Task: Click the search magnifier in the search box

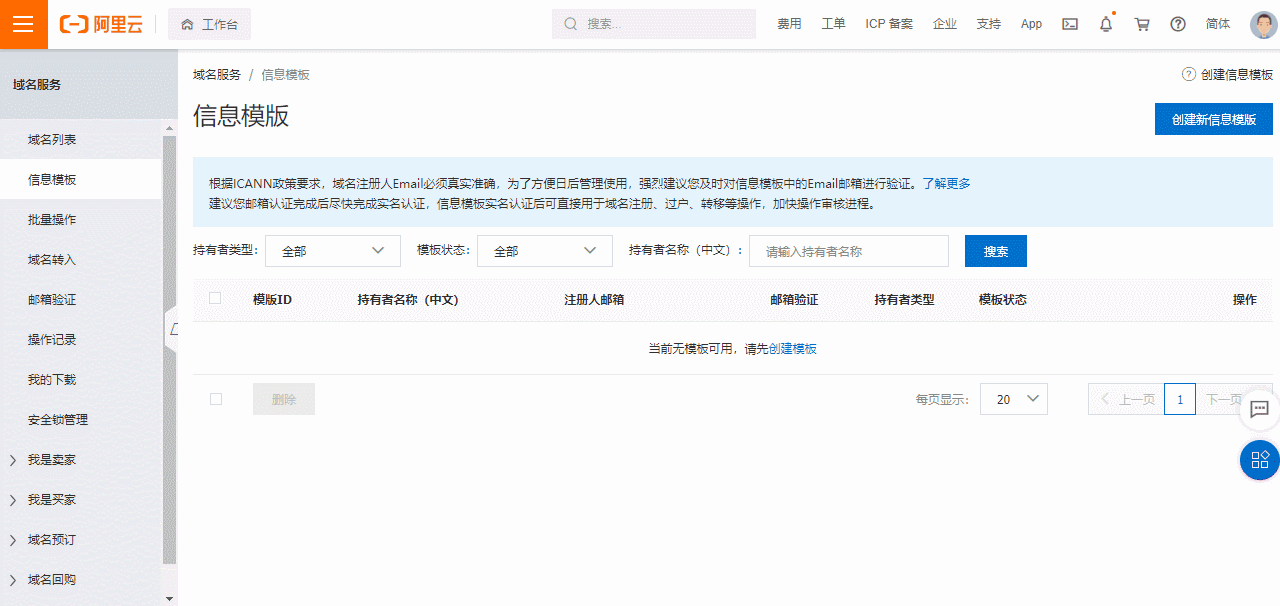Action: click(570, 23)
